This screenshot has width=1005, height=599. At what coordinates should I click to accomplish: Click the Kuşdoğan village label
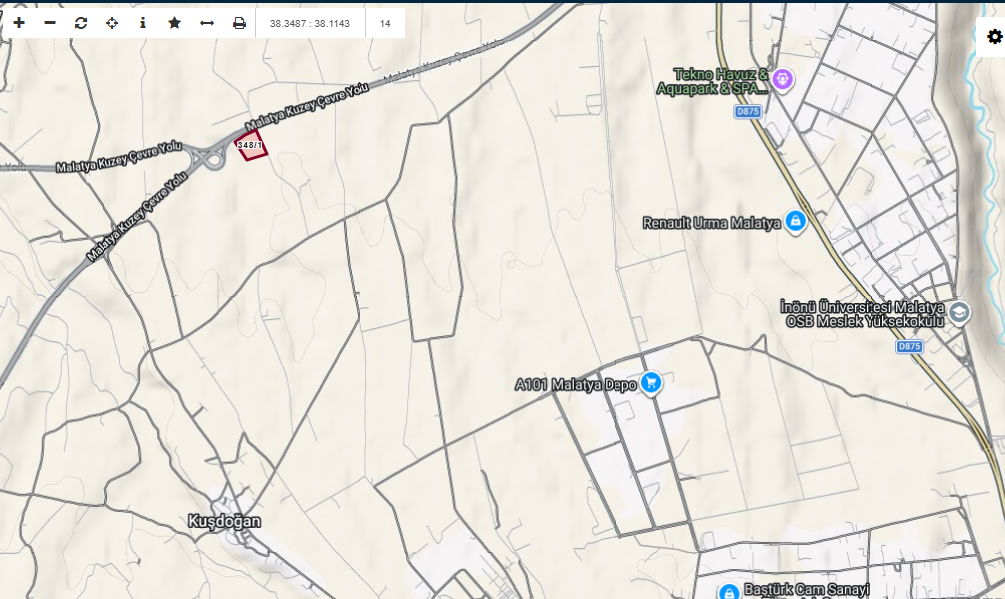point(224,521)
